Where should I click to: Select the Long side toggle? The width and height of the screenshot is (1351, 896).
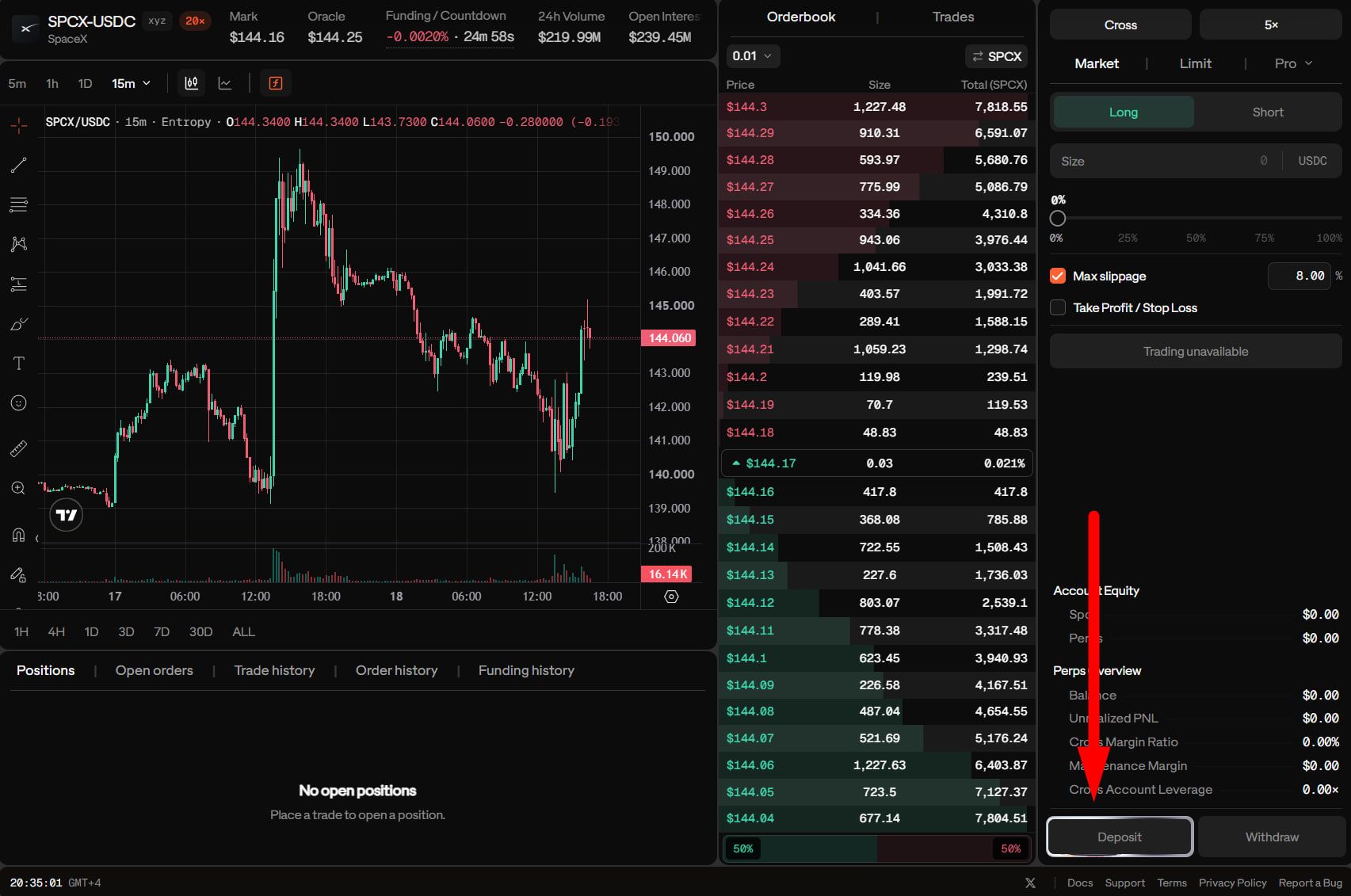1123,112
